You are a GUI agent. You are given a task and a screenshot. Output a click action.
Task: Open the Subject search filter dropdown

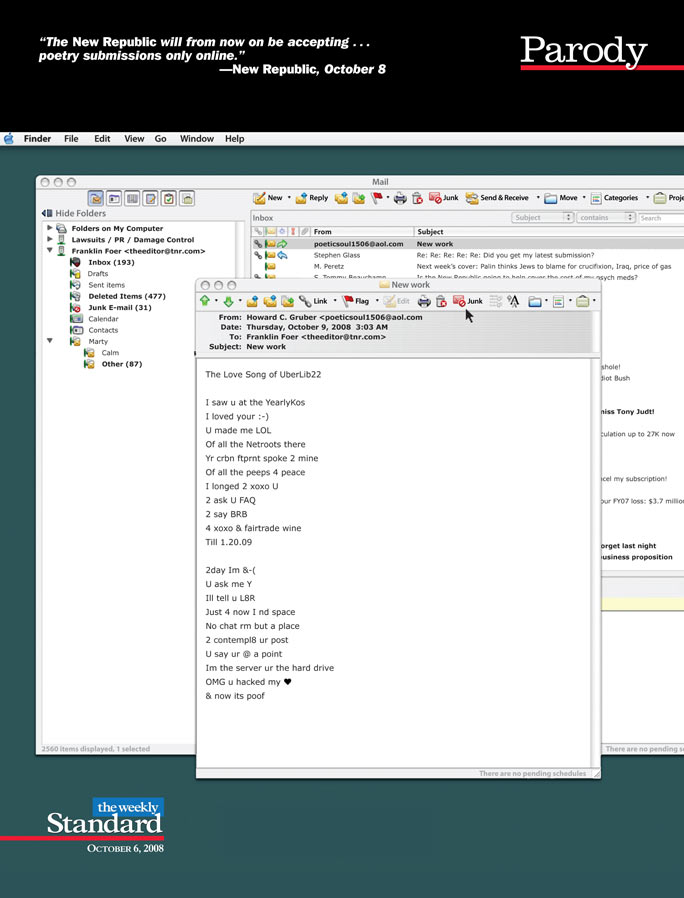coord(542,217)
